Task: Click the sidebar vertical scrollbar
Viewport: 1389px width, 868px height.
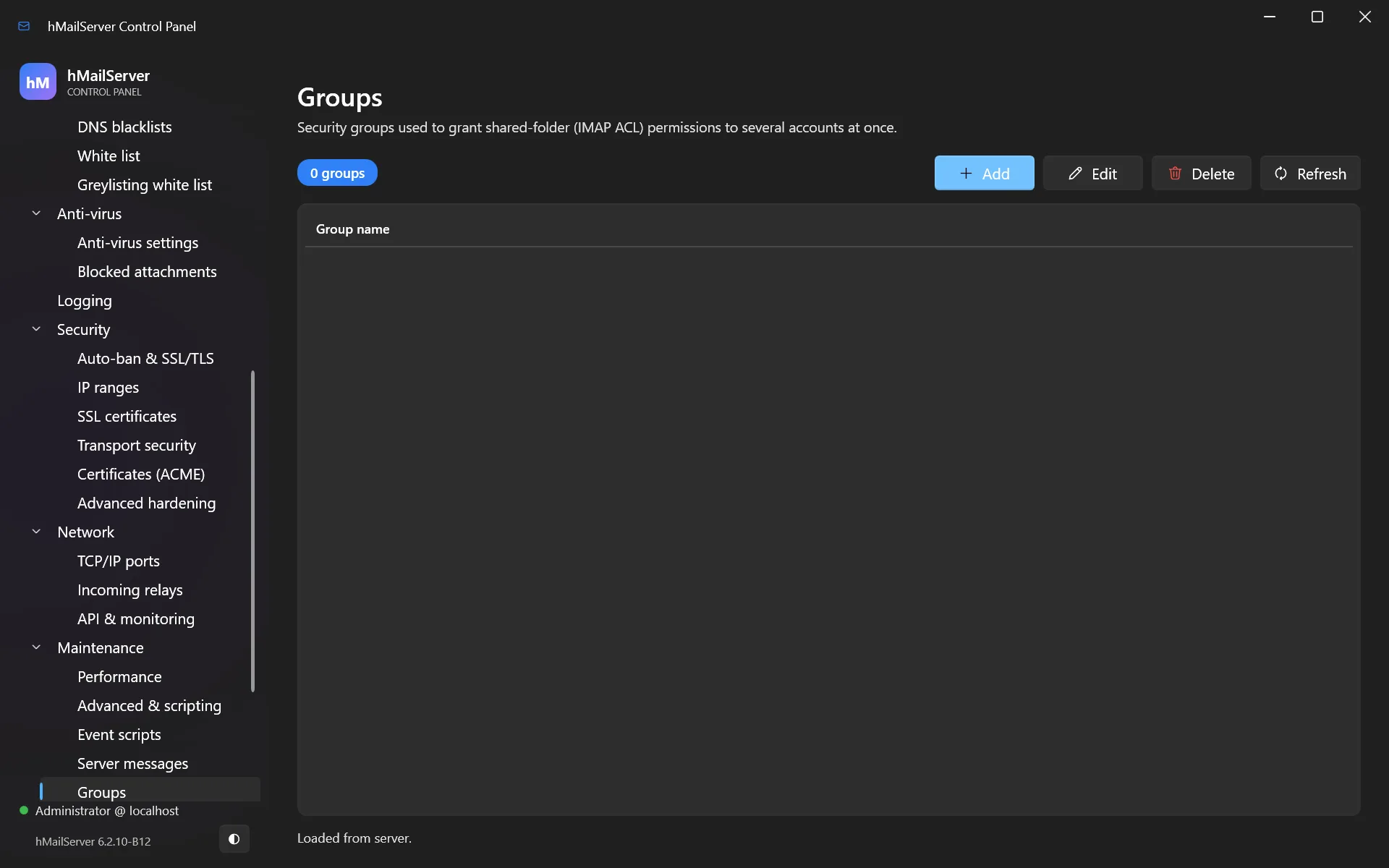Action: (x=252, y=532)
